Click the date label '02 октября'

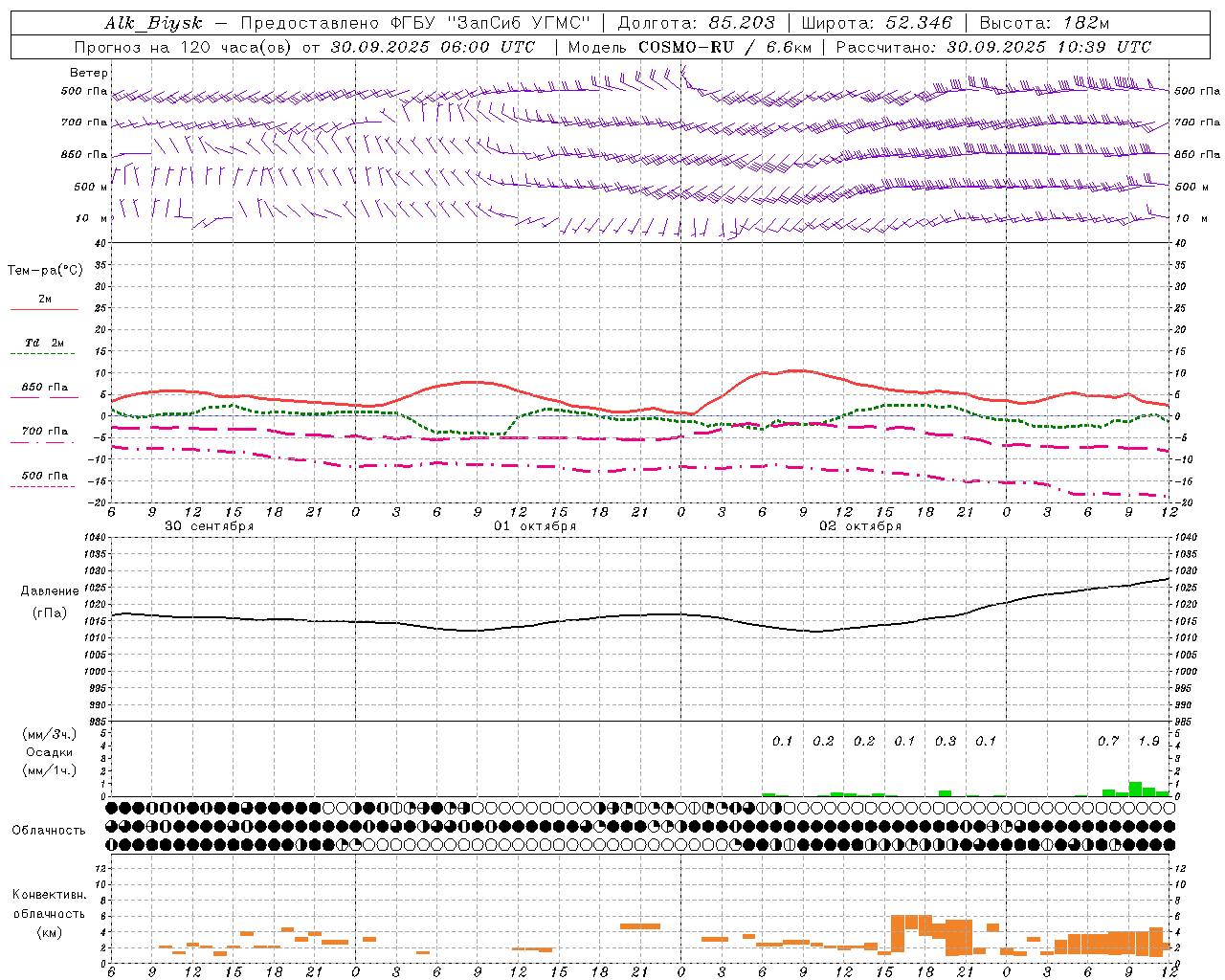pyautogui.click(x=860, y=525)
